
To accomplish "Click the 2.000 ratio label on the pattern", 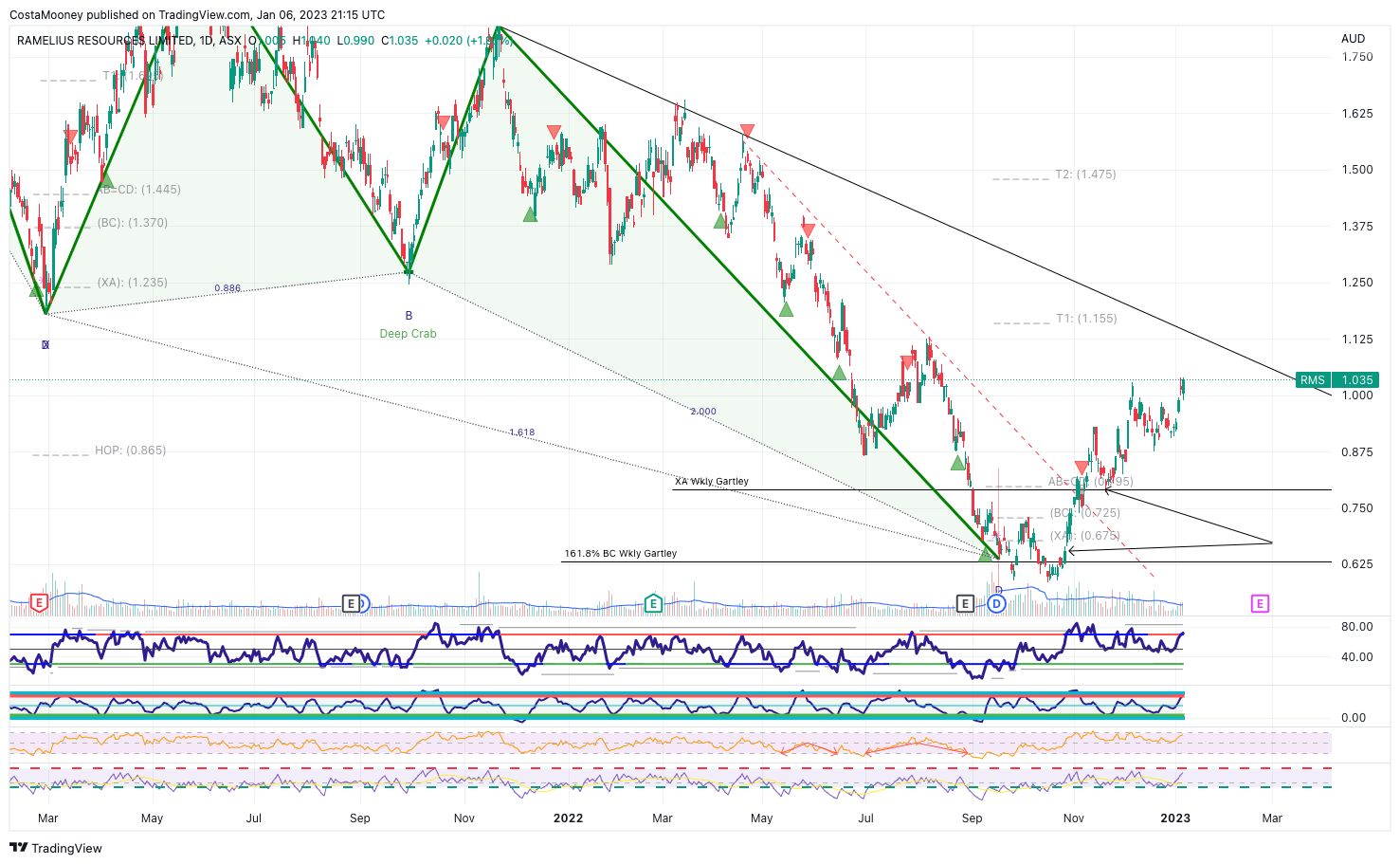I will (703, 412).
